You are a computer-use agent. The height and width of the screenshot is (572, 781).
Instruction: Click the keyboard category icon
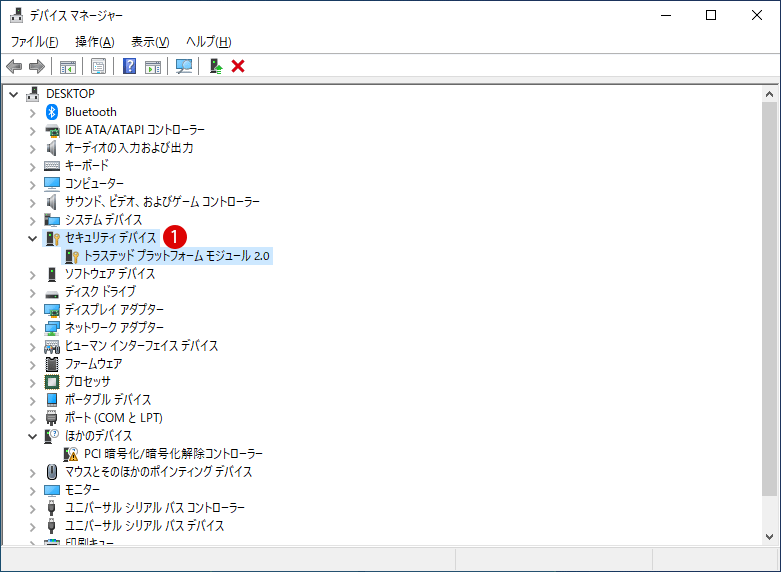pyautogui.click(x=52, y=166)
